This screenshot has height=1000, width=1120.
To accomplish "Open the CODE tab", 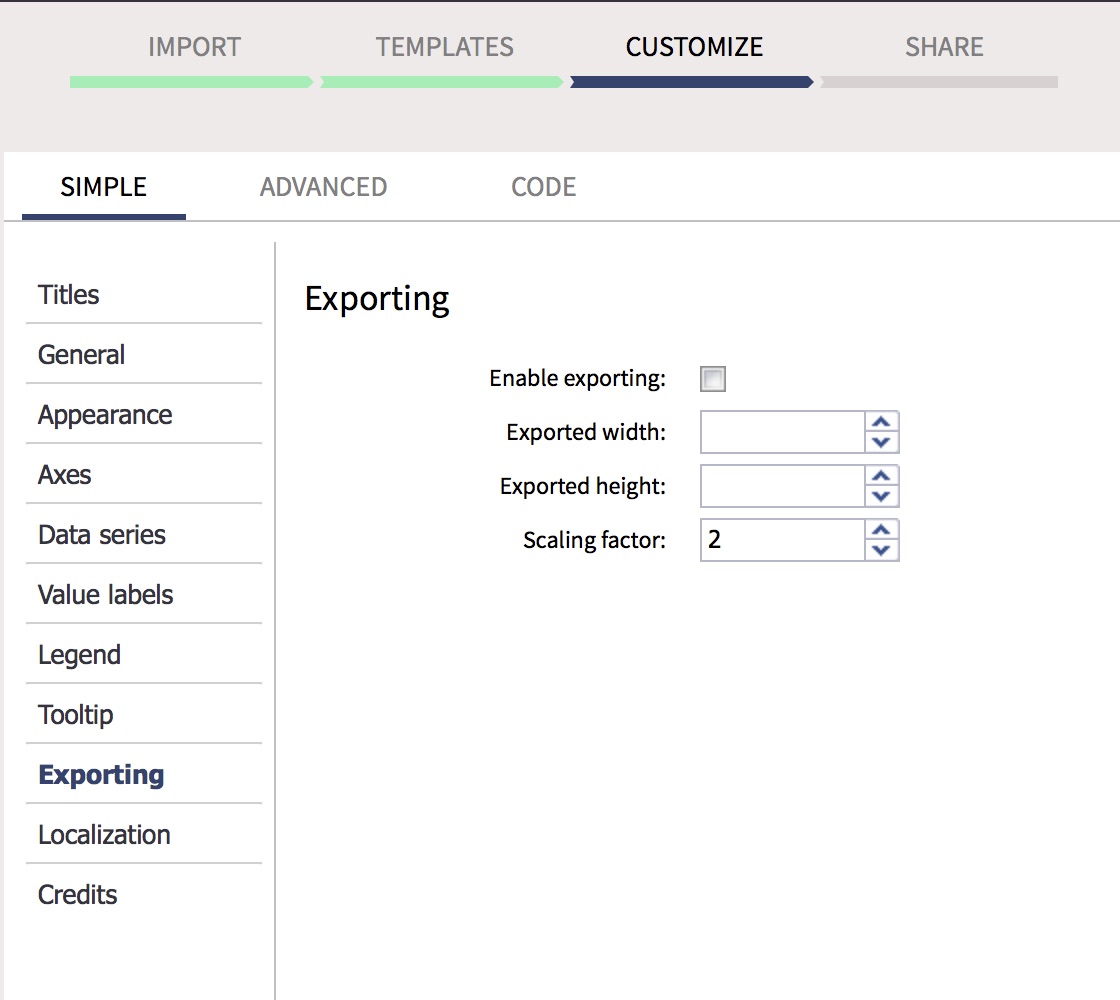I will (x=544, y=187).
